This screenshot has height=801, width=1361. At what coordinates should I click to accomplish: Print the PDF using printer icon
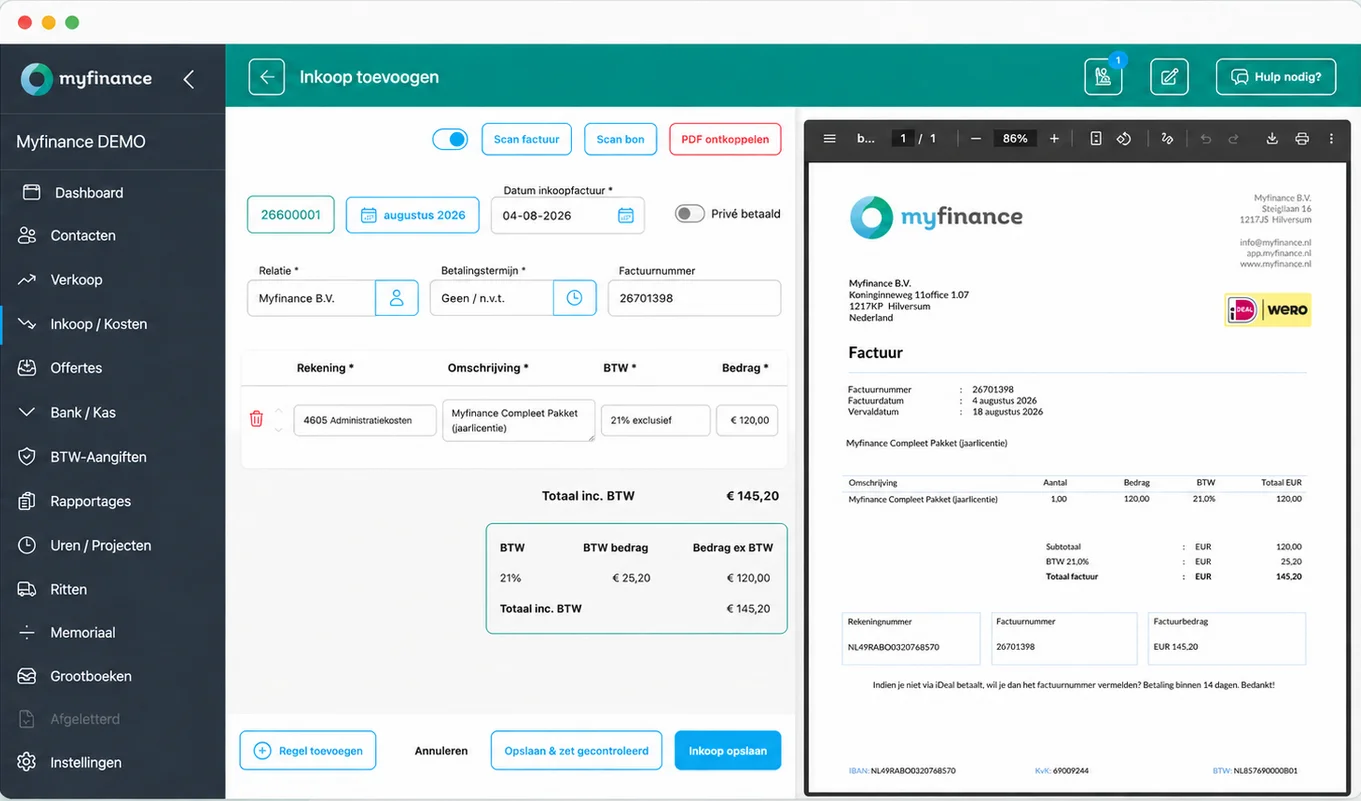point(1302,139)
